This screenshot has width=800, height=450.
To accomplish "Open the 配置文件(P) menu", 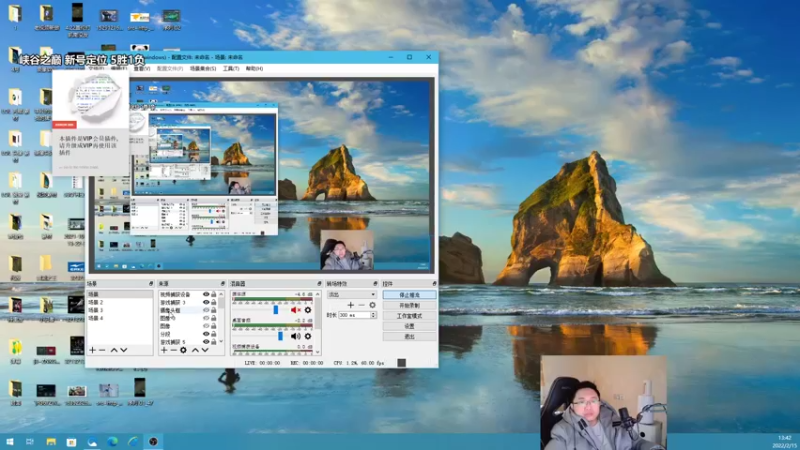I will coord(170,68).
